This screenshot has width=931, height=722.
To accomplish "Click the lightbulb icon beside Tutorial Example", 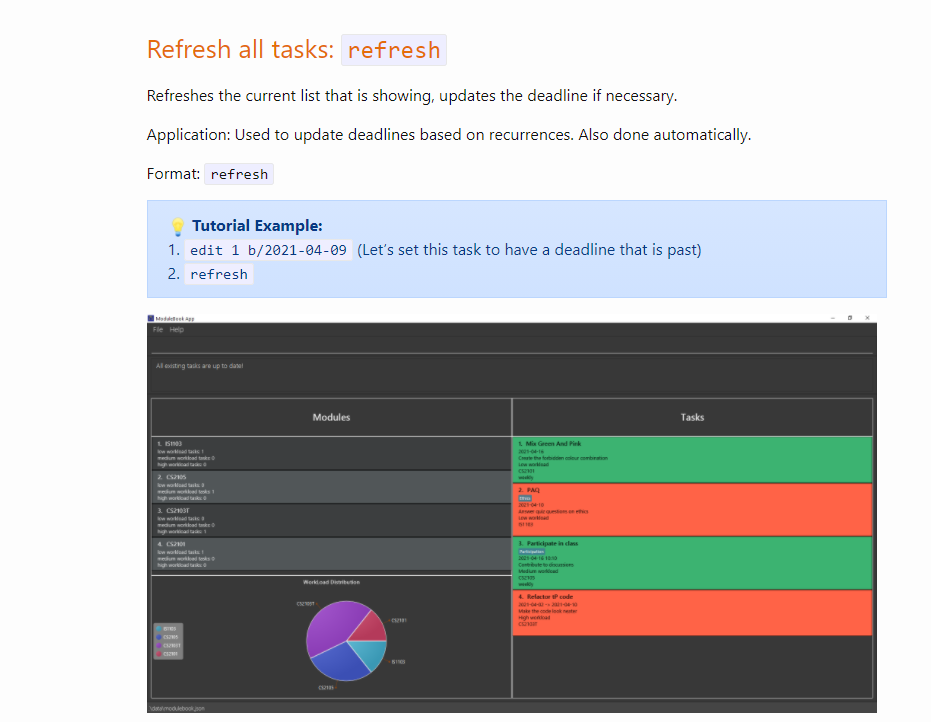I will (178, 226).
